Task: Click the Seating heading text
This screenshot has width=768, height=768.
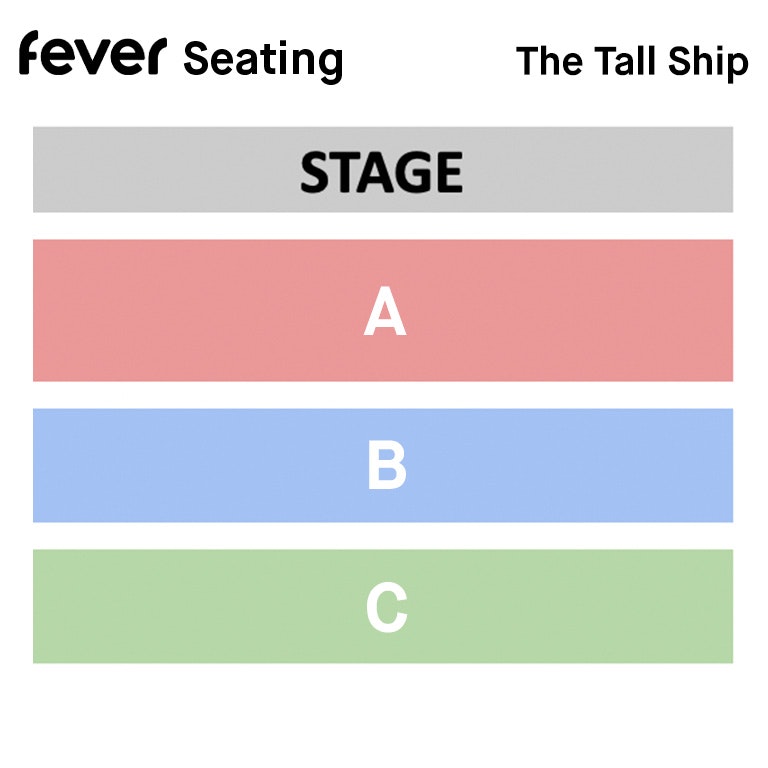Action: click(262, 60)
